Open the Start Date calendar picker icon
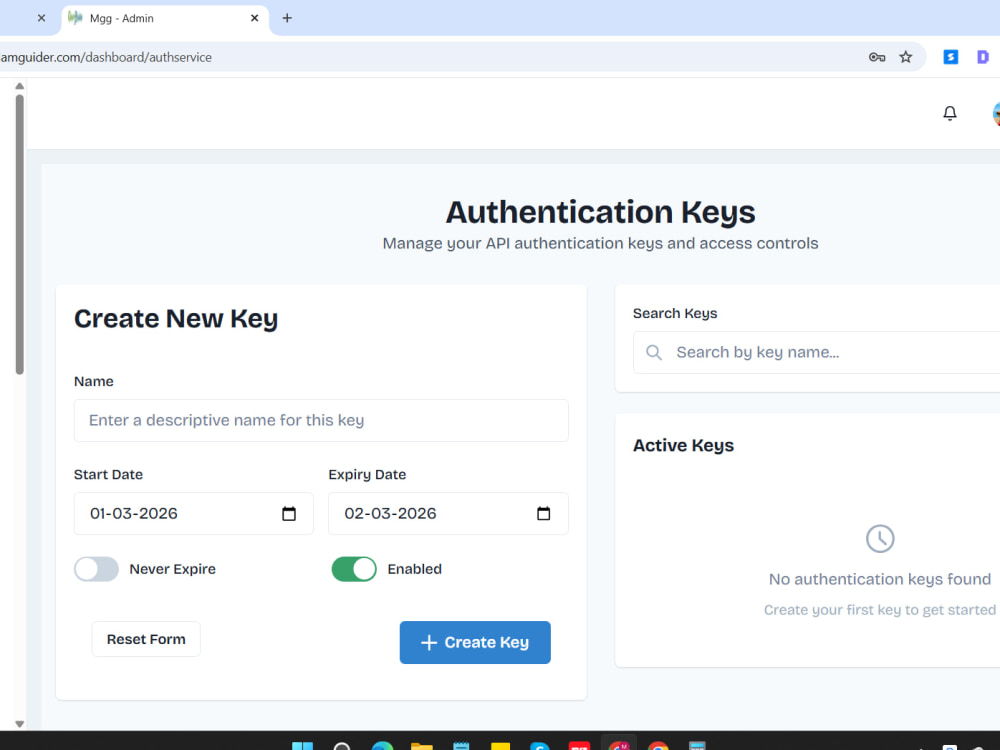Image resolution: width=1000 pixels, height=750 pixels. click(x=289, y=513)
